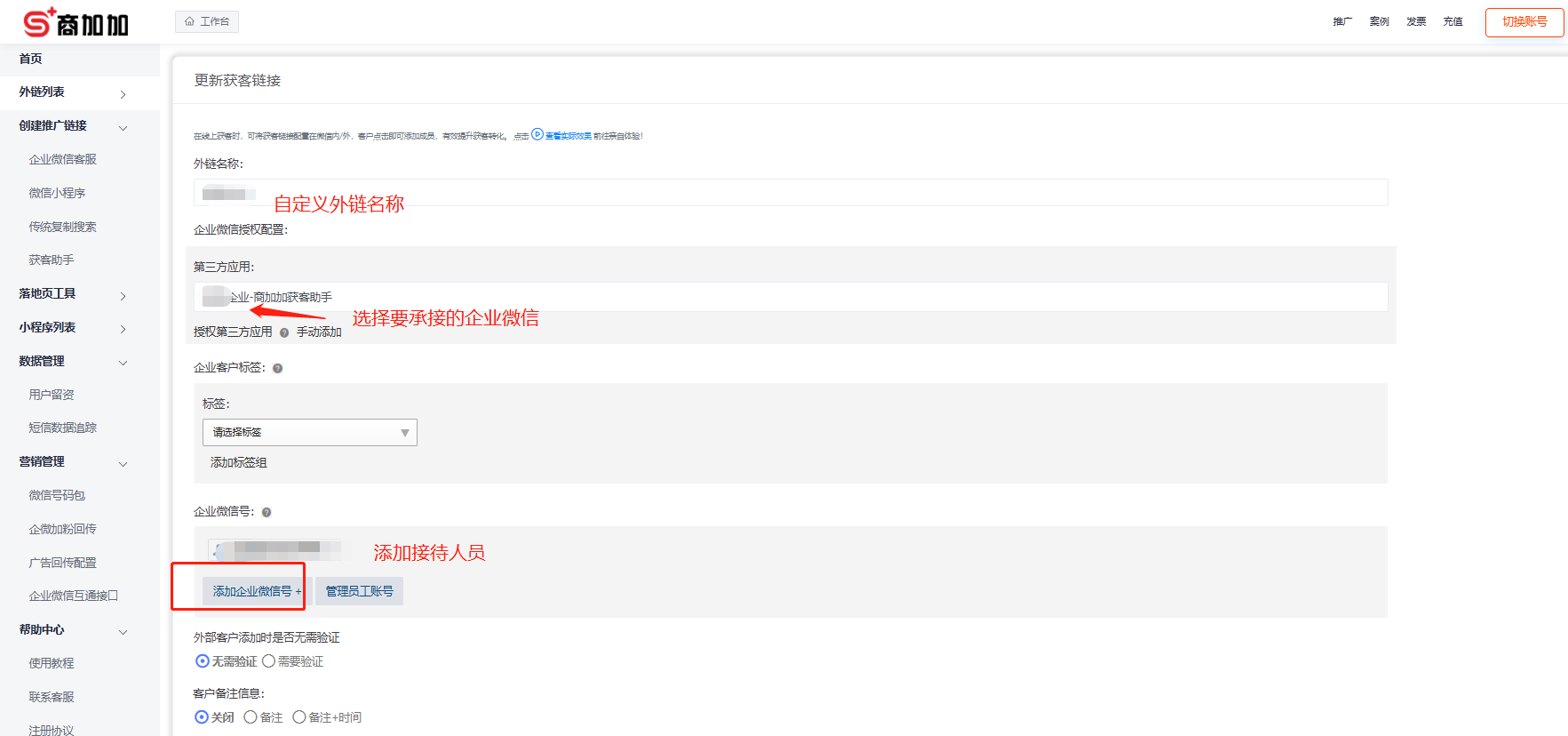Image resolution: width=1568 pixels, height=736 pixels.
Task: Click the 商加加 logo
Action: point(76,22)
